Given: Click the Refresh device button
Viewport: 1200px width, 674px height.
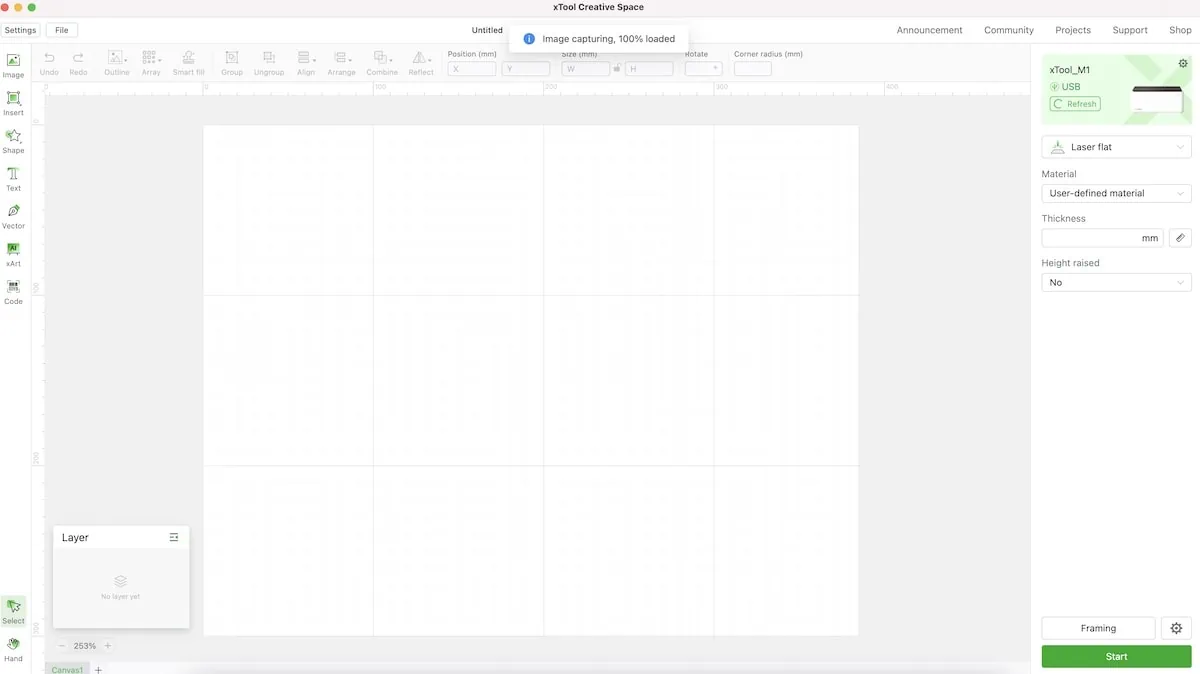Looking at the screenshot, I should 1075,104.
